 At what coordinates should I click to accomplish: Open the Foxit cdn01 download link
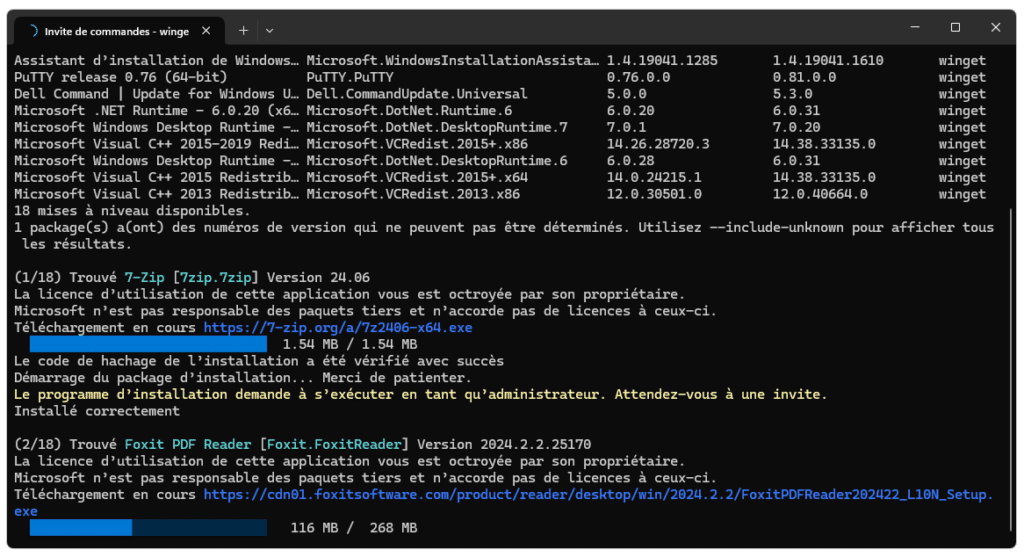pyautogui.click(x=598, y=494)
